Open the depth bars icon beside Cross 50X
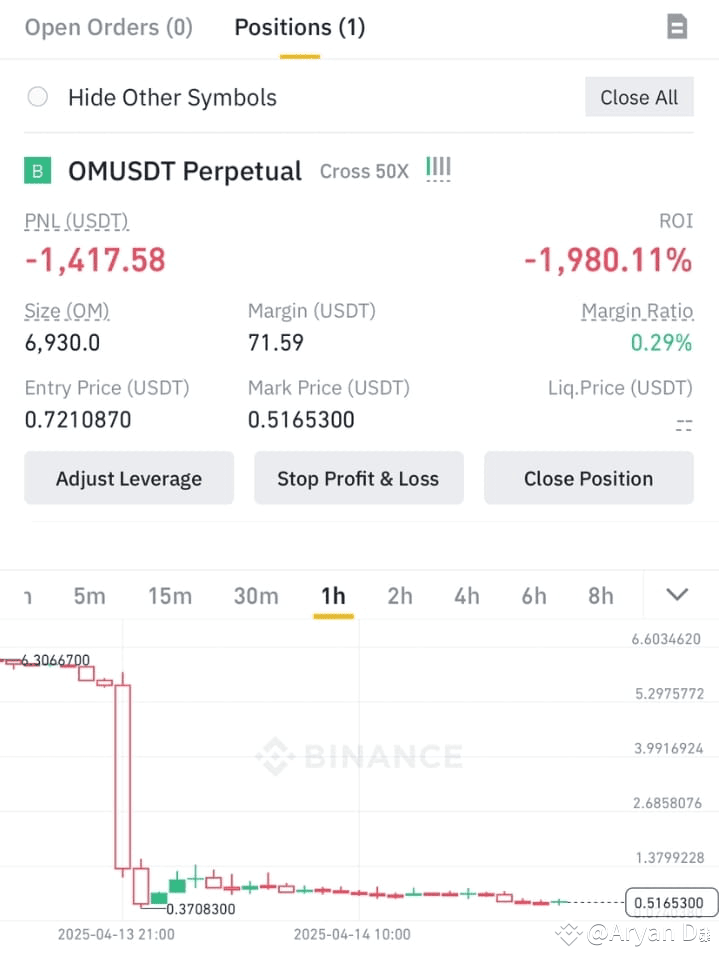This screenshot has width=719, height=955. (437, 169)
